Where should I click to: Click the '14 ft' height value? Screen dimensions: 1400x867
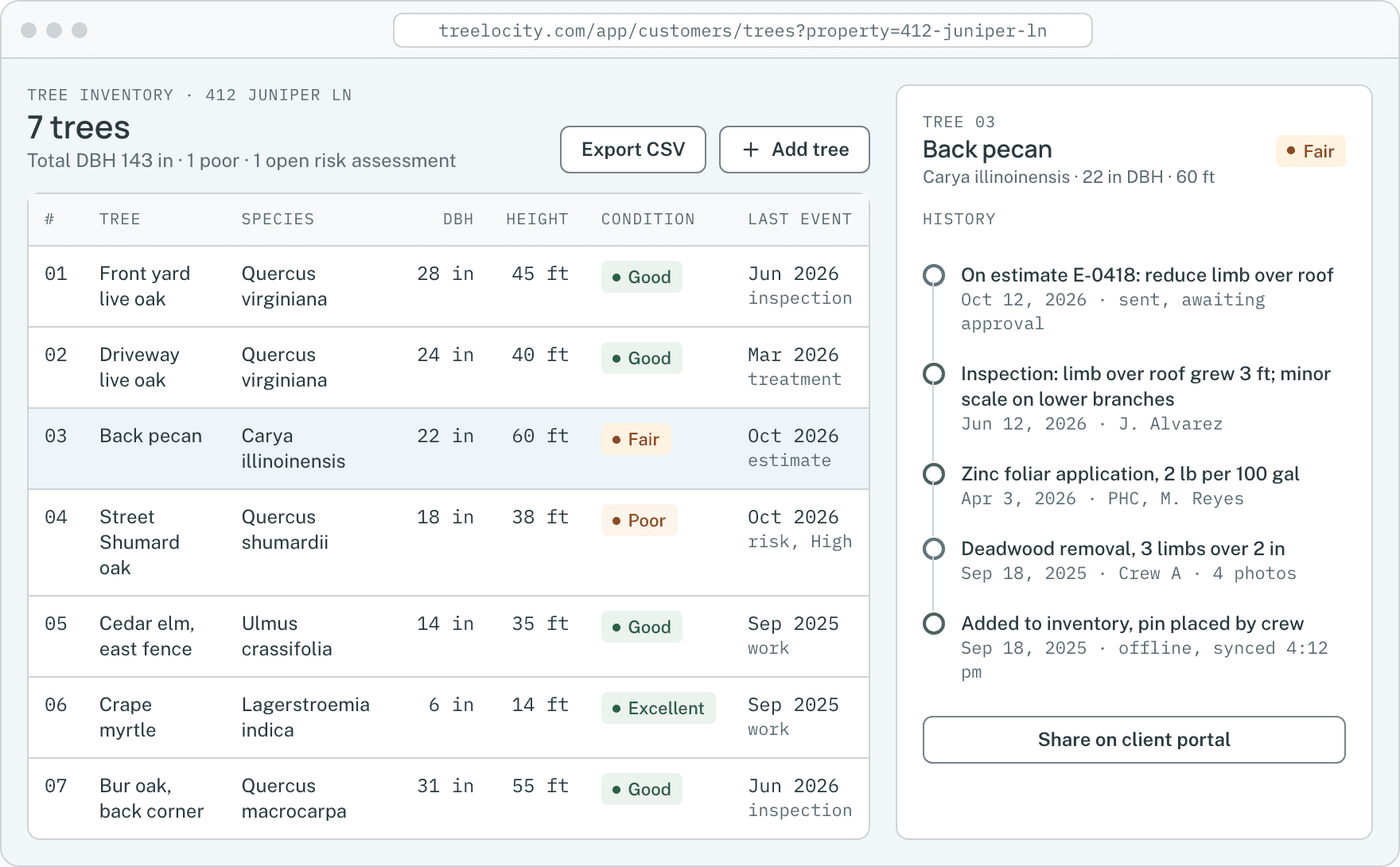[540, 705]
